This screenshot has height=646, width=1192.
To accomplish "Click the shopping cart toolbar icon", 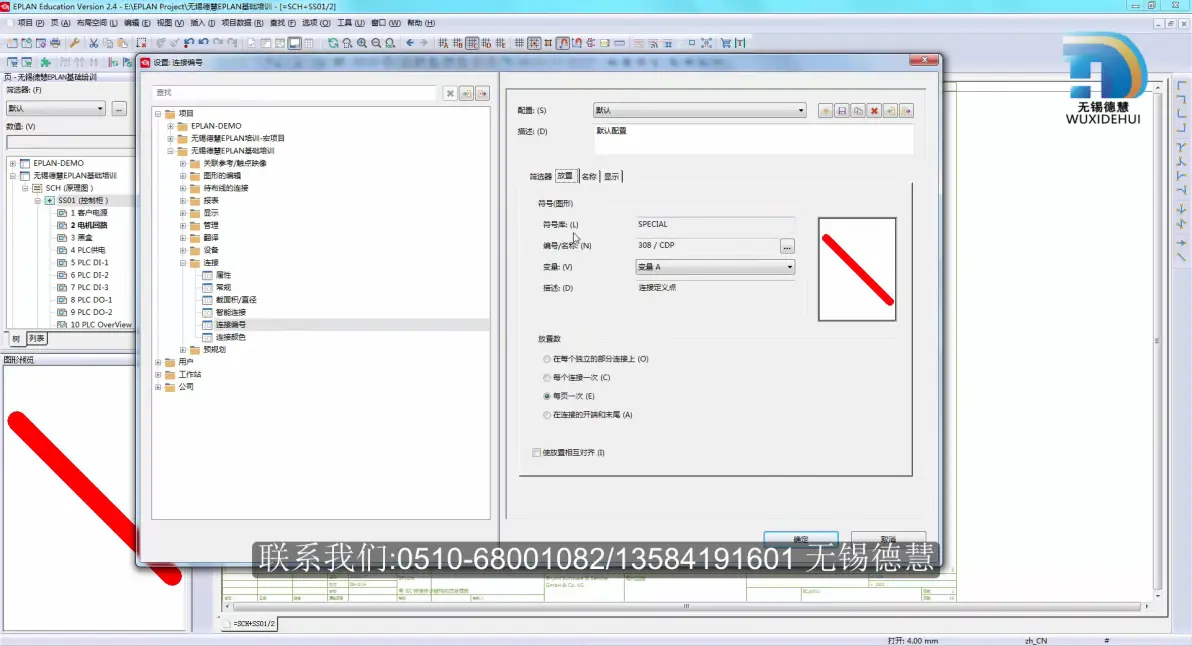I will [x=726, y=43].
